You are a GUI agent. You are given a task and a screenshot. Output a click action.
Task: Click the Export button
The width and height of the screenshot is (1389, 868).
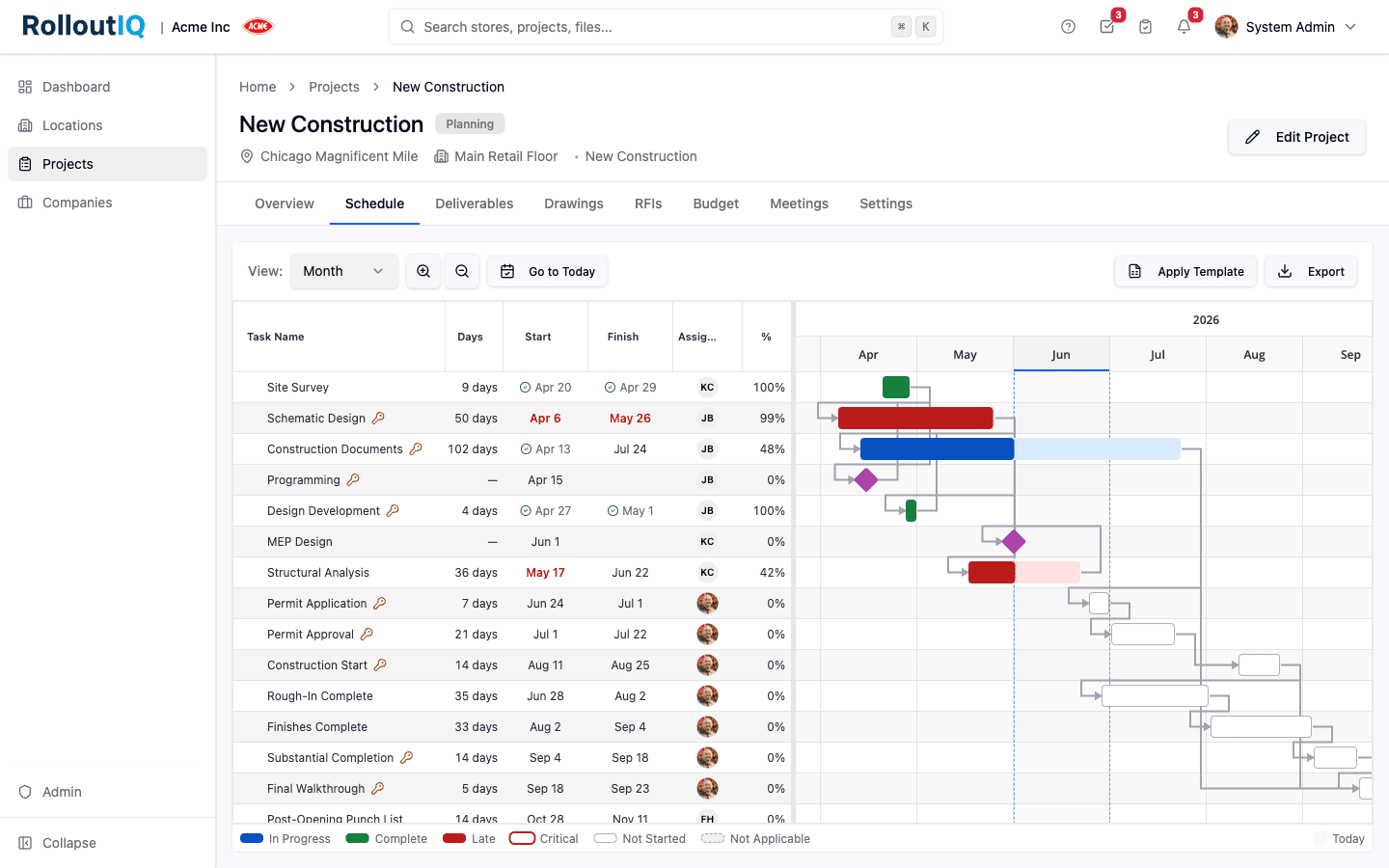(1311, 272)
